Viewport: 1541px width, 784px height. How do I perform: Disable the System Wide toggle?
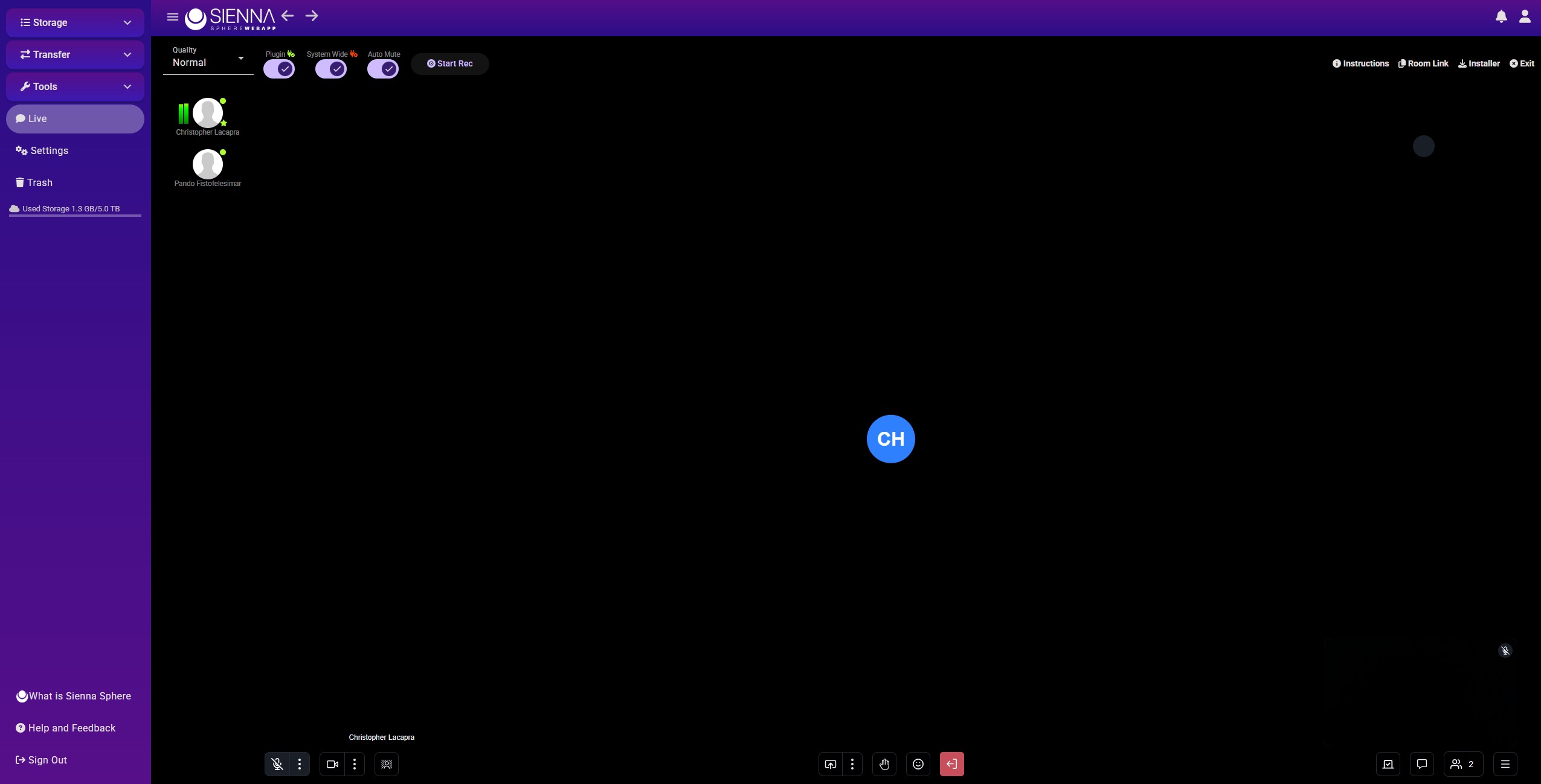331,69
